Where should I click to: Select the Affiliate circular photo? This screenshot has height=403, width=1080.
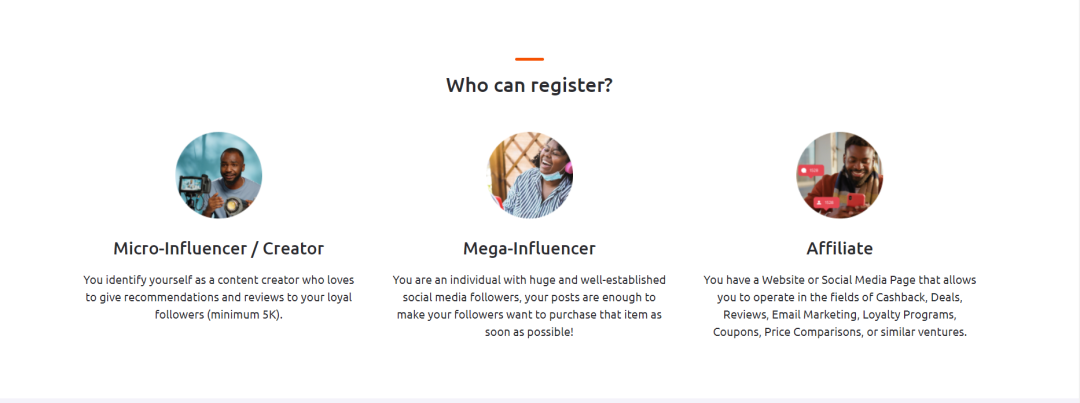839,175
